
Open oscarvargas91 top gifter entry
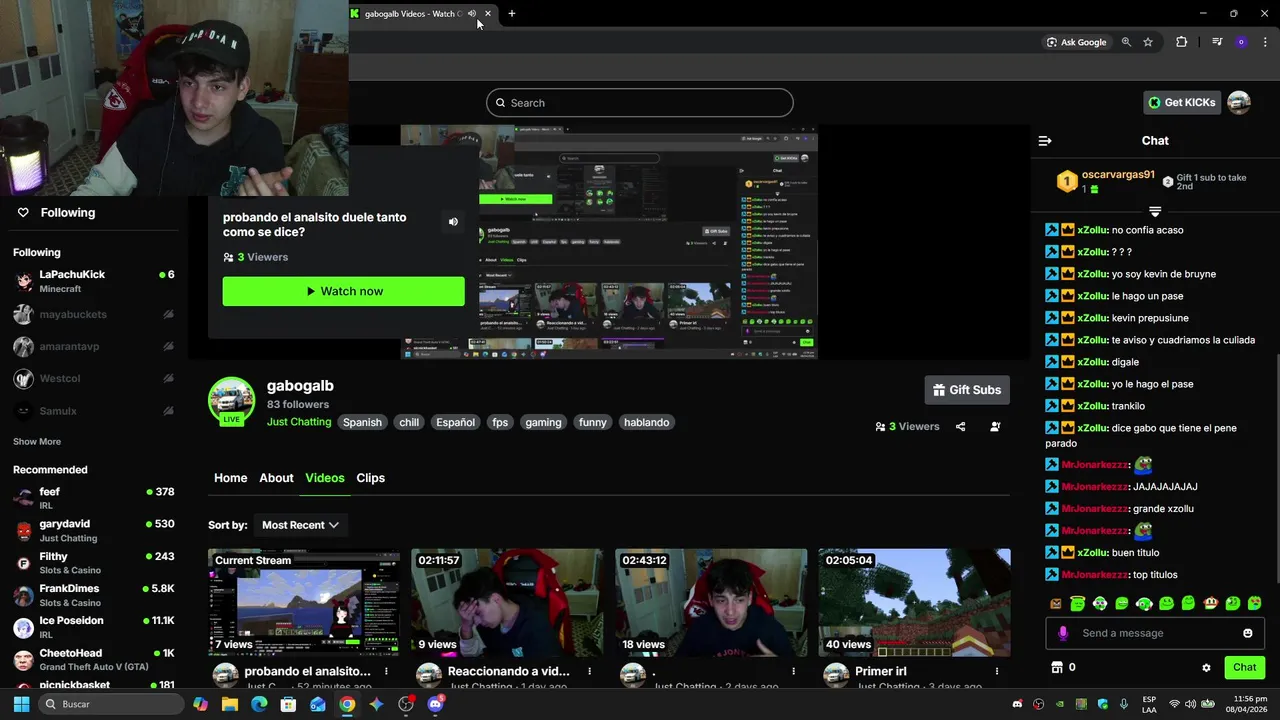pos(1106,181)
